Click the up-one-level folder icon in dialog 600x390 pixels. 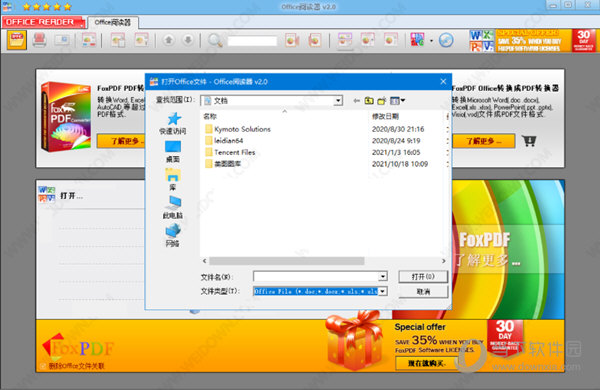369,101
